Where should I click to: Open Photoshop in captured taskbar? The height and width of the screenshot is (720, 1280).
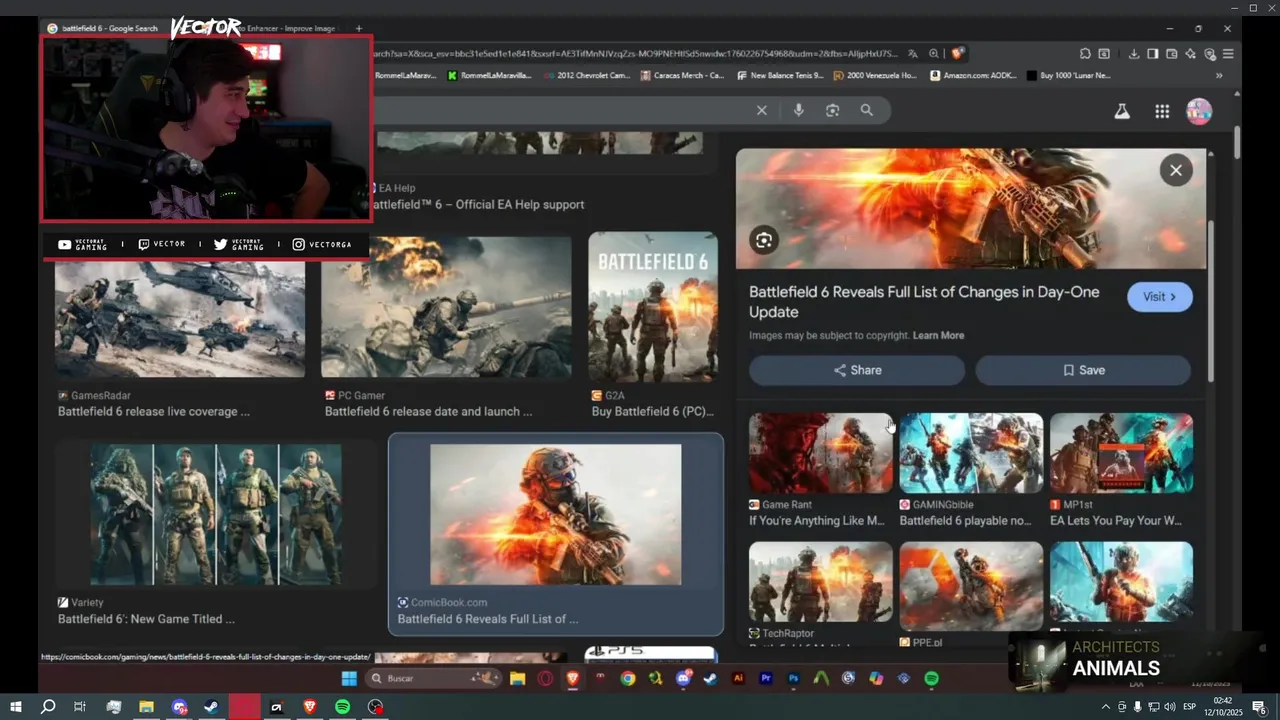pos(793,678)
